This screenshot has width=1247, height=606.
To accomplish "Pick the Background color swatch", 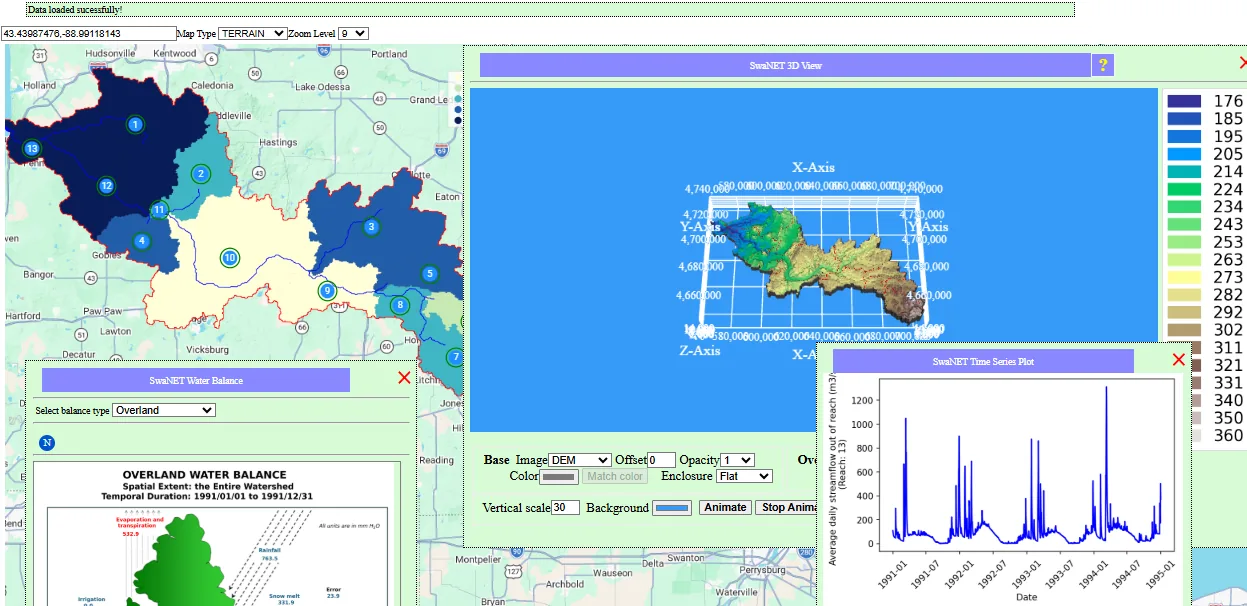I will 672,508.
